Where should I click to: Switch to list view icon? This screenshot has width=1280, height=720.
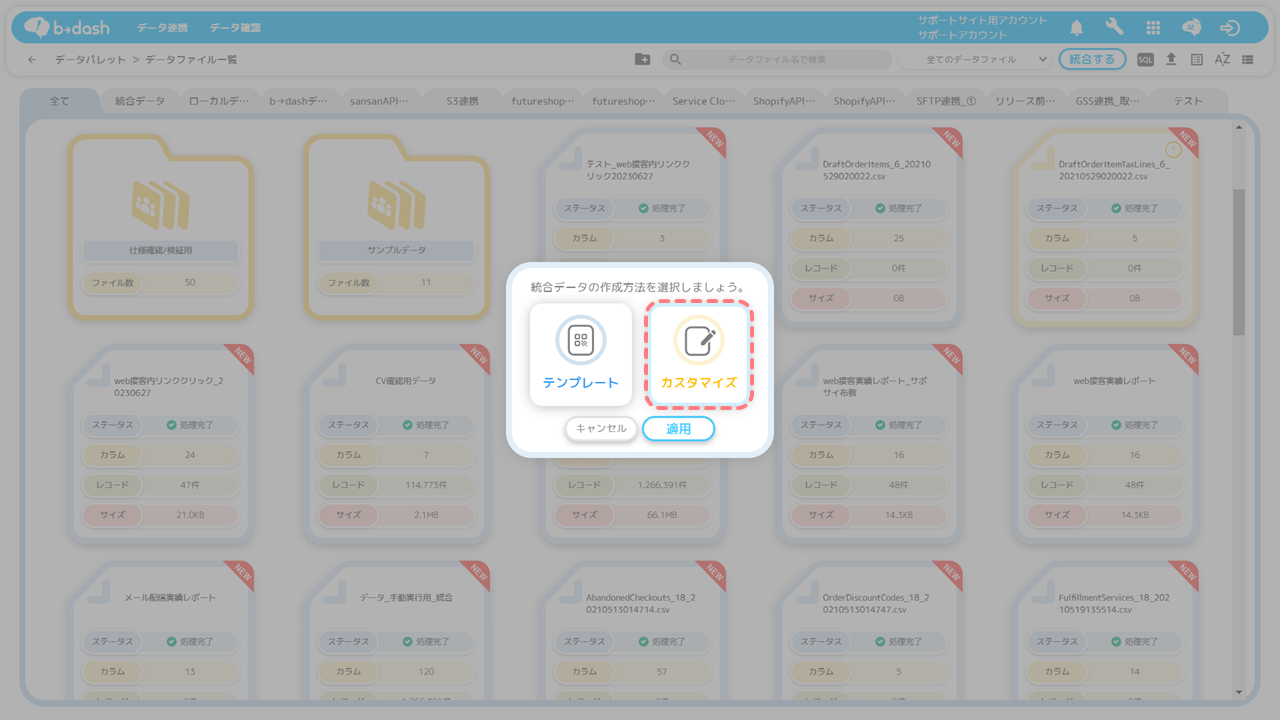pos(1248,60)
